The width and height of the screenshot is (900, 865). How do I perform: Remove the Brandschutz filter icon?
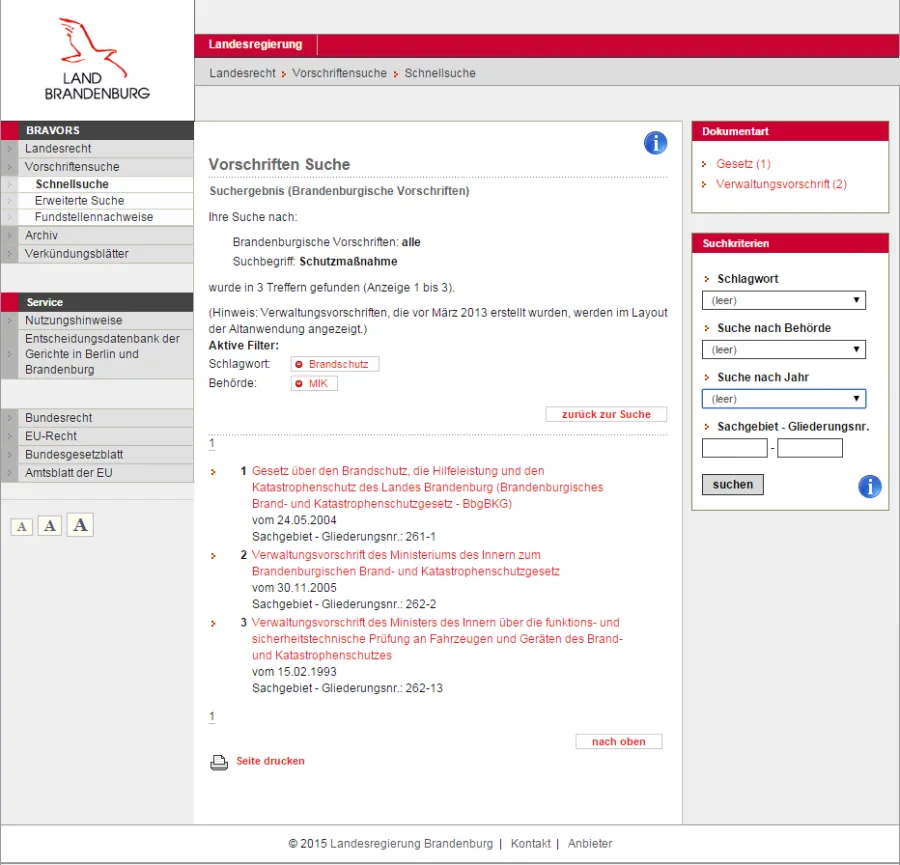[x=298, y=364]
